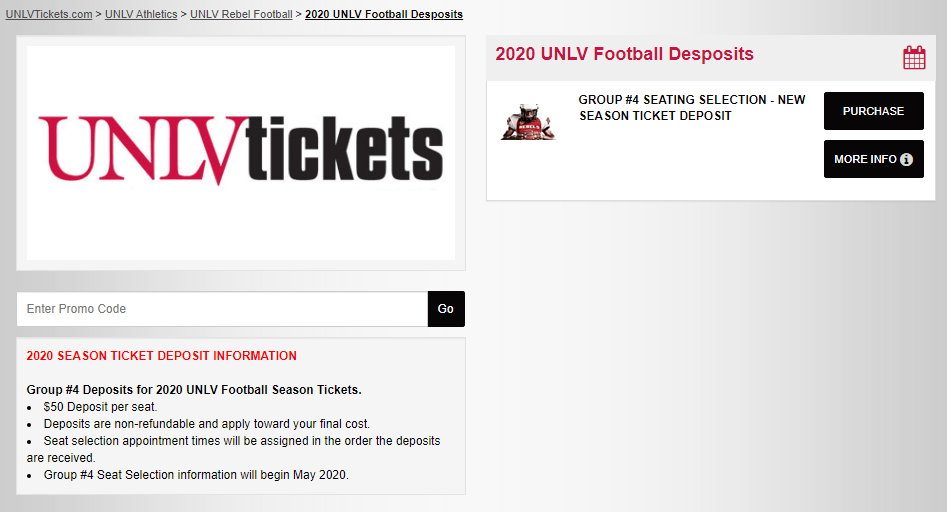Click the $50 Deposit per seat bullet

point(100,407)
